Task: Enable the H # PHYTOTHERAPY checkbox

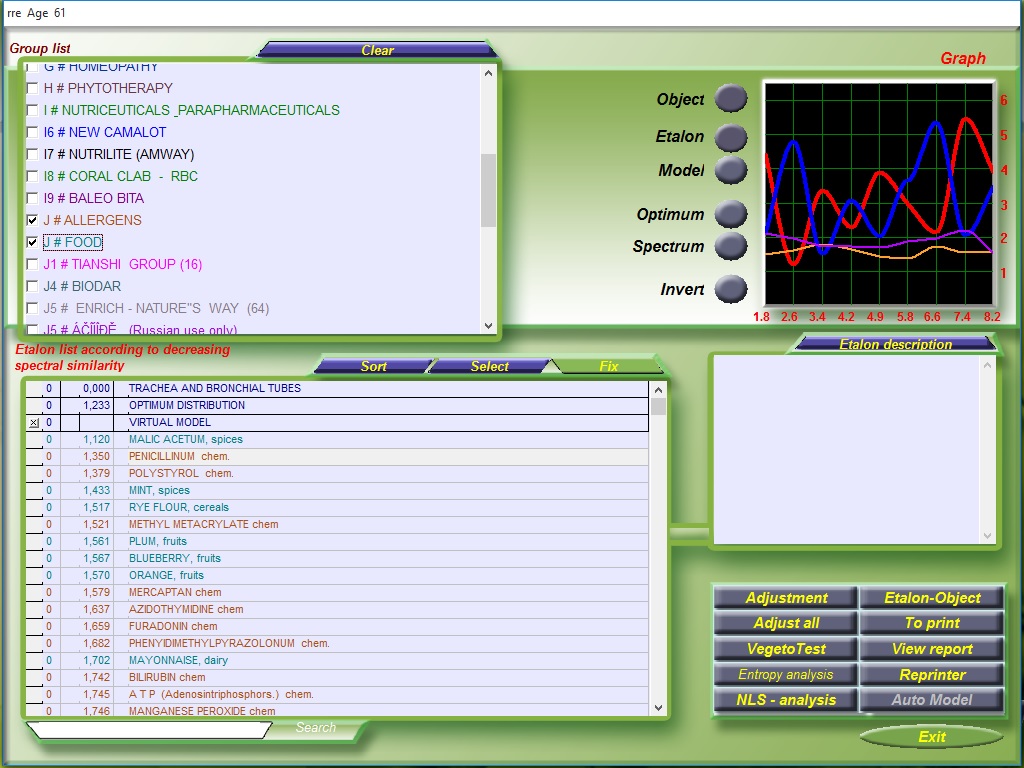Action: tap(33, 88)
